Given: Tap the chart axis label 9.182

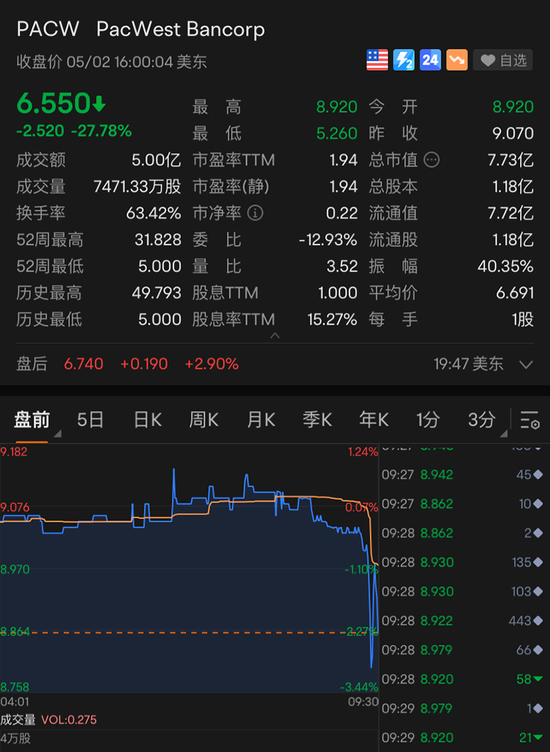Looking at the screenshot, I should pyautogui.click(x=14, y=452).
